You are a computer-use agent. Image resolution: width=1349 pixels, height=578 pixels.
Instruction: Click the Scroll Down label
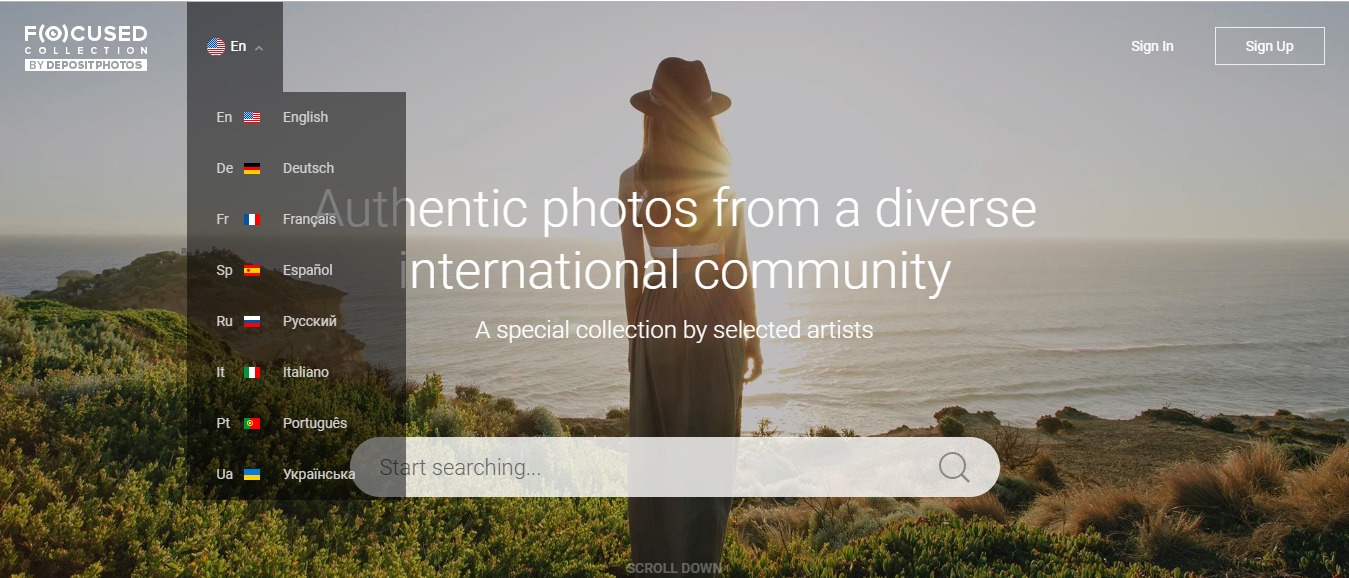point(674,568)
